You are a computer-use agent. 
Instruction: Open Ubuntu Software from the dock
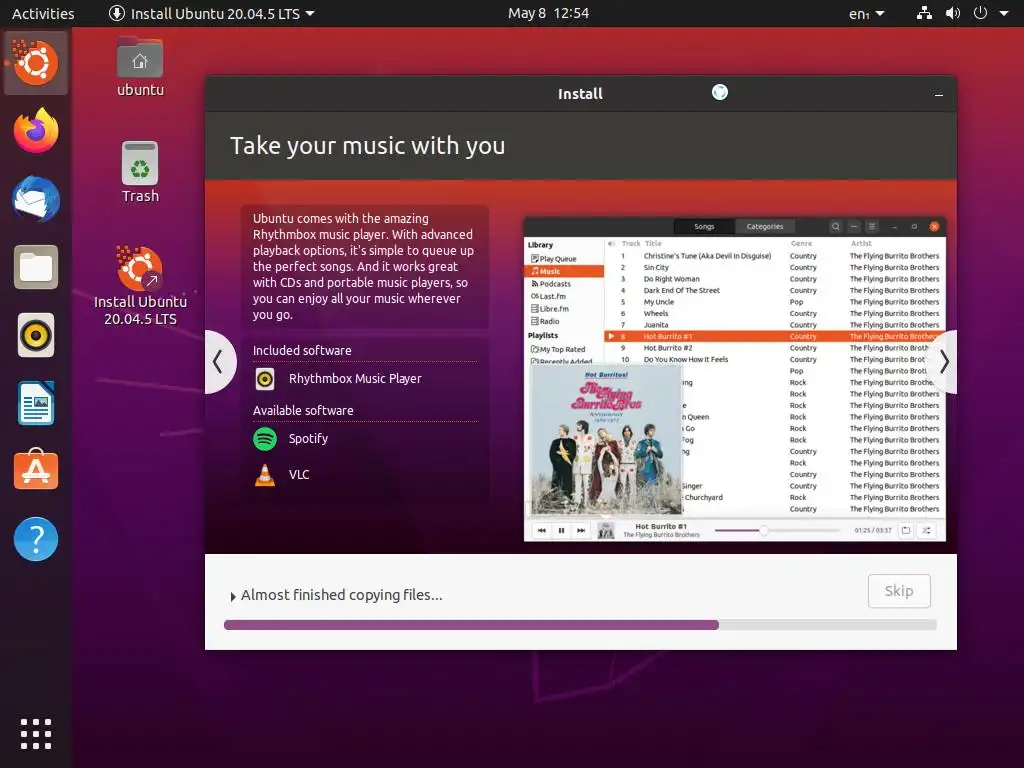tap(36, 470)
